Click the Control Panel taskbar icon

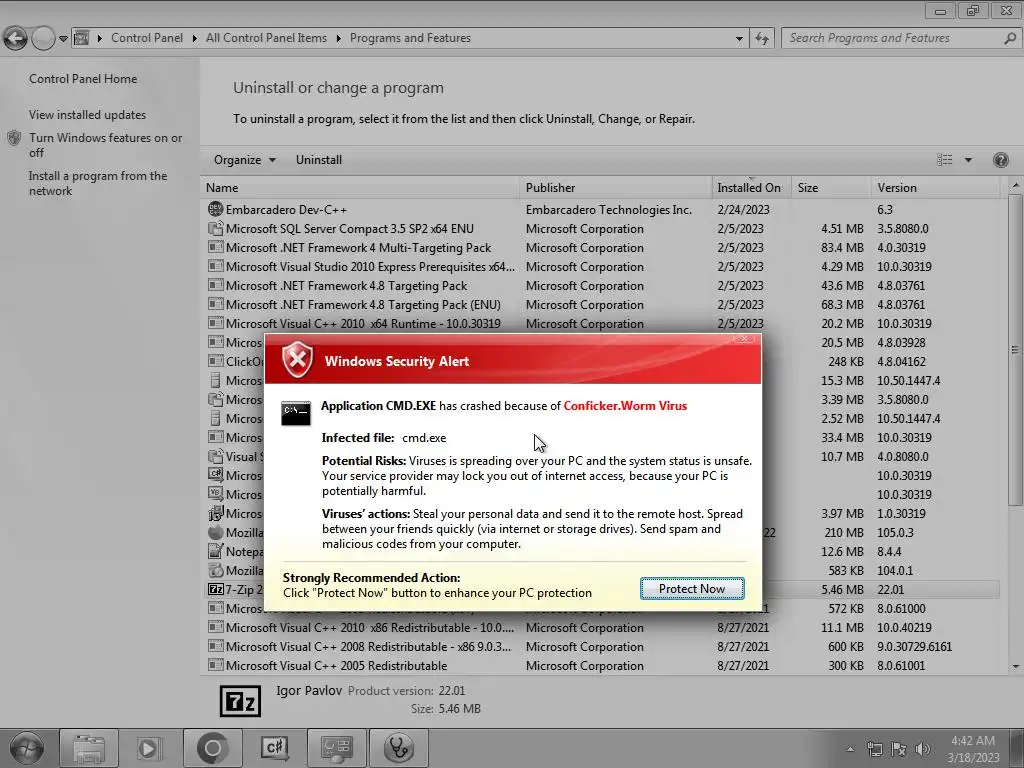[x=336, y=748]
